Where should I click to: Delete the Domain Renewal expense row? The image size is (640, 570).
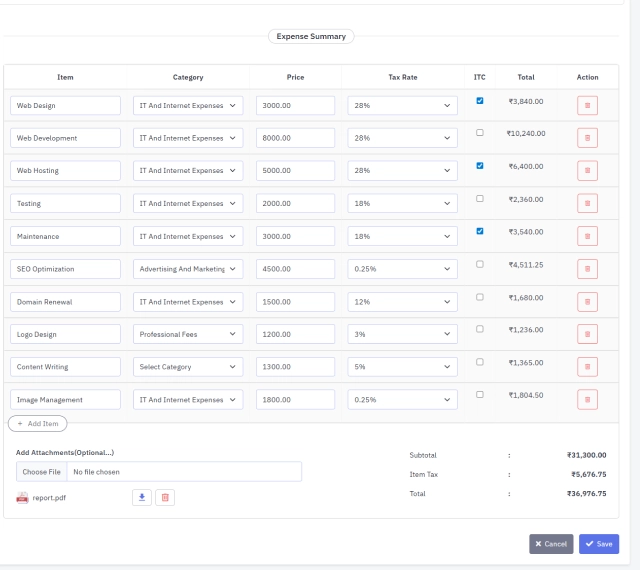[587, 302]
